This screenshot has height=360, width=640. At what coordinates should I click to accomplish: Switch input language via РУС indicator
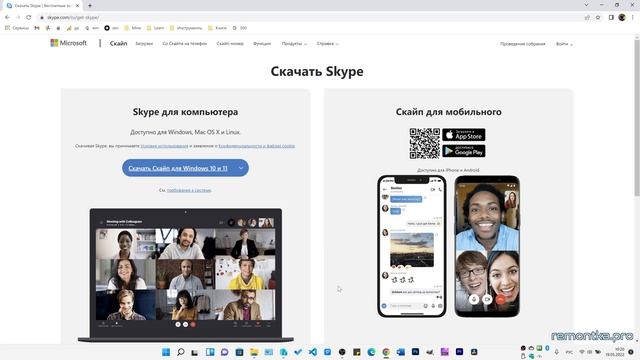[569, 352]
